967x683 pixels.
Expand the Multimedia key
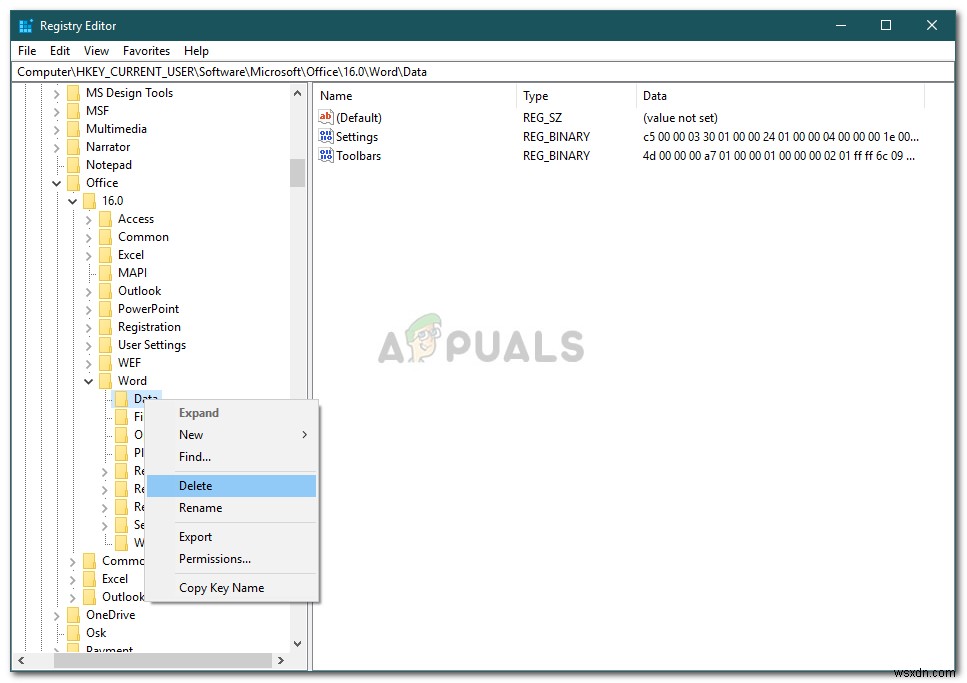(x=56, y=130)
